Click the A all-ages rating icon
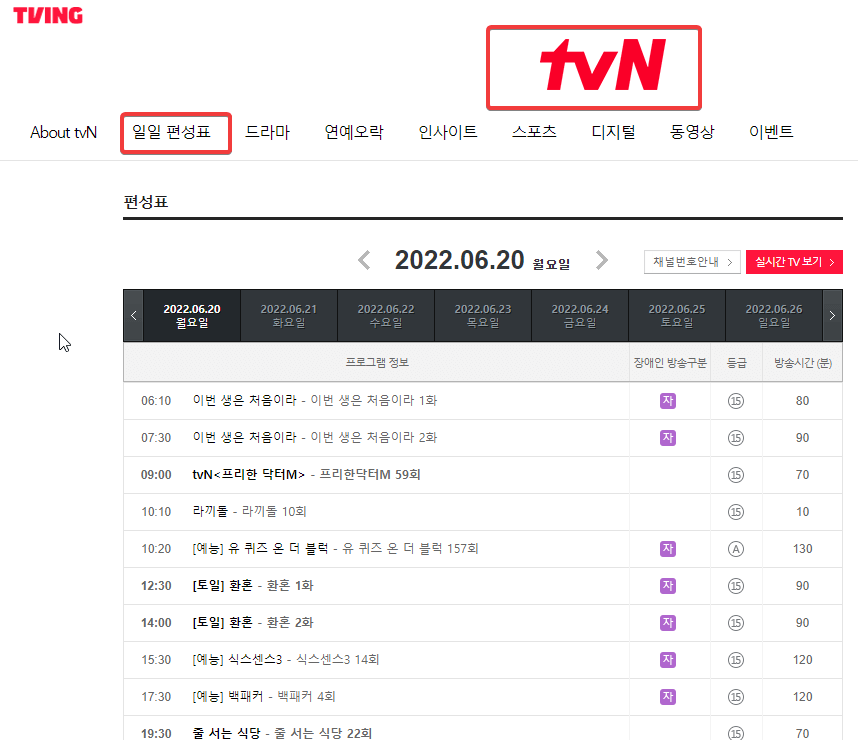The image size is (858, 740). pyautogui.click(x=736, y=549)
